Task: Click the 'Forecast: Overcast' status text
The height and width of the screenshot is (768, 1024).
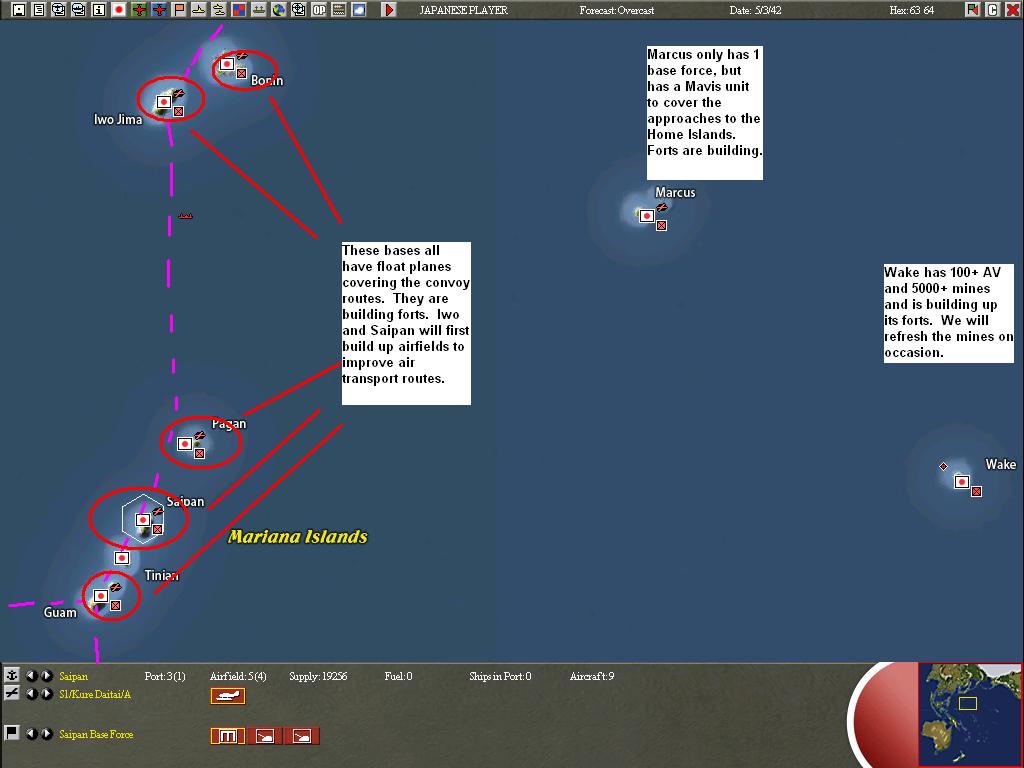Action: [x=616, y=10]
